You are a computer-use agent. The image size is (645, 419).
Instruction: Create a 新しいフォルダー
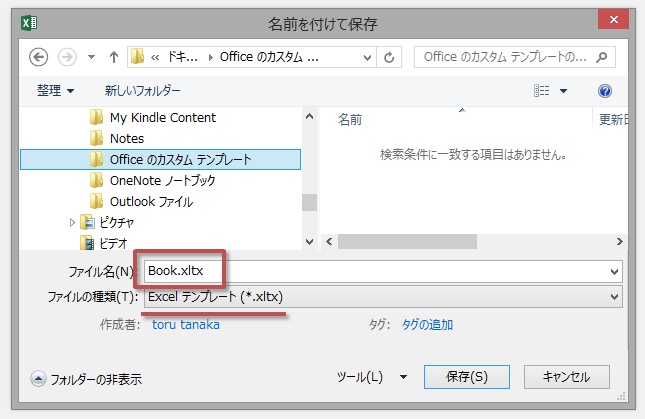coord(142,90)
